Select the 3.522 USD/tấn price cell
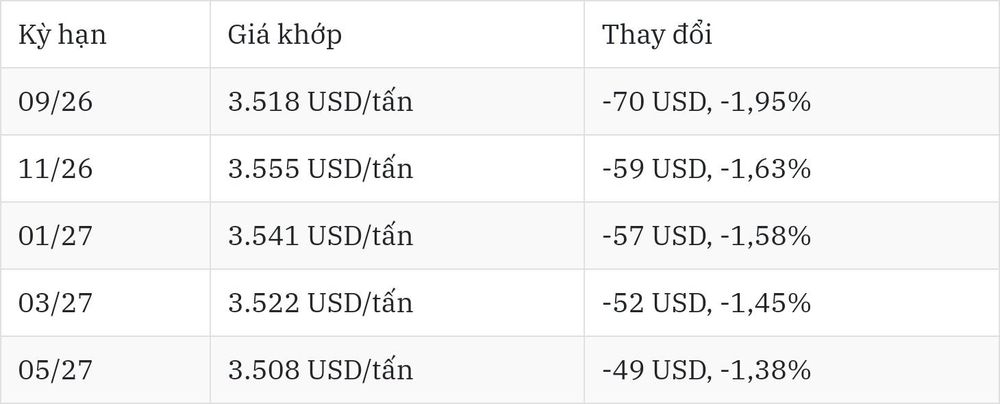This screenshot has width=1000, height=404. click(x=397, y=303)
